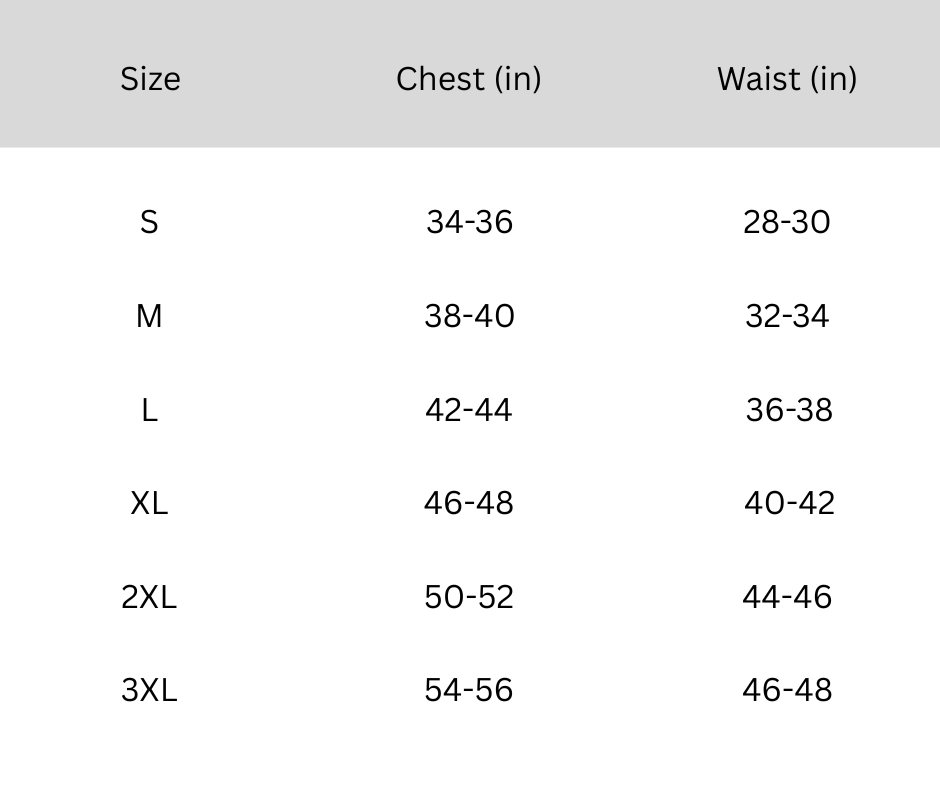Click the Size column header
The height and width of the screenshot is (788, 940).
[x=150, y=79]
